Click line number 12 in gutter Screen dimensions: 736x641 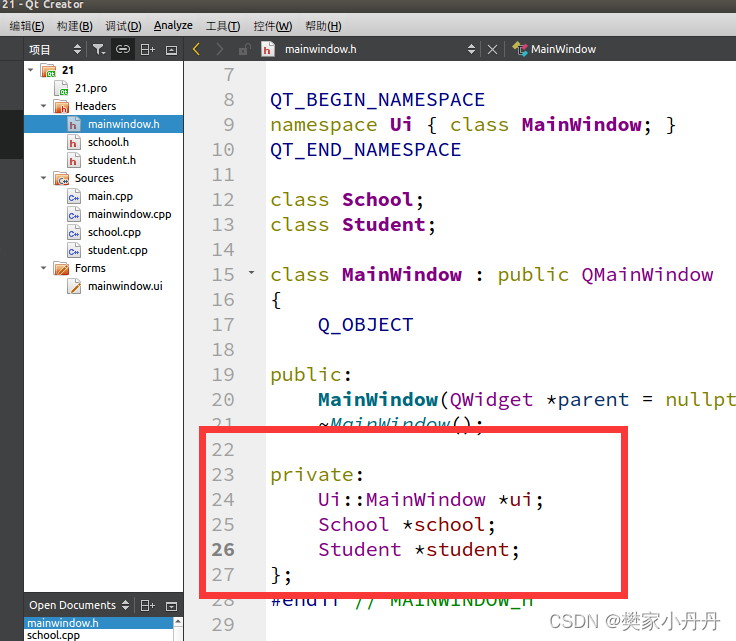[223, 200]
